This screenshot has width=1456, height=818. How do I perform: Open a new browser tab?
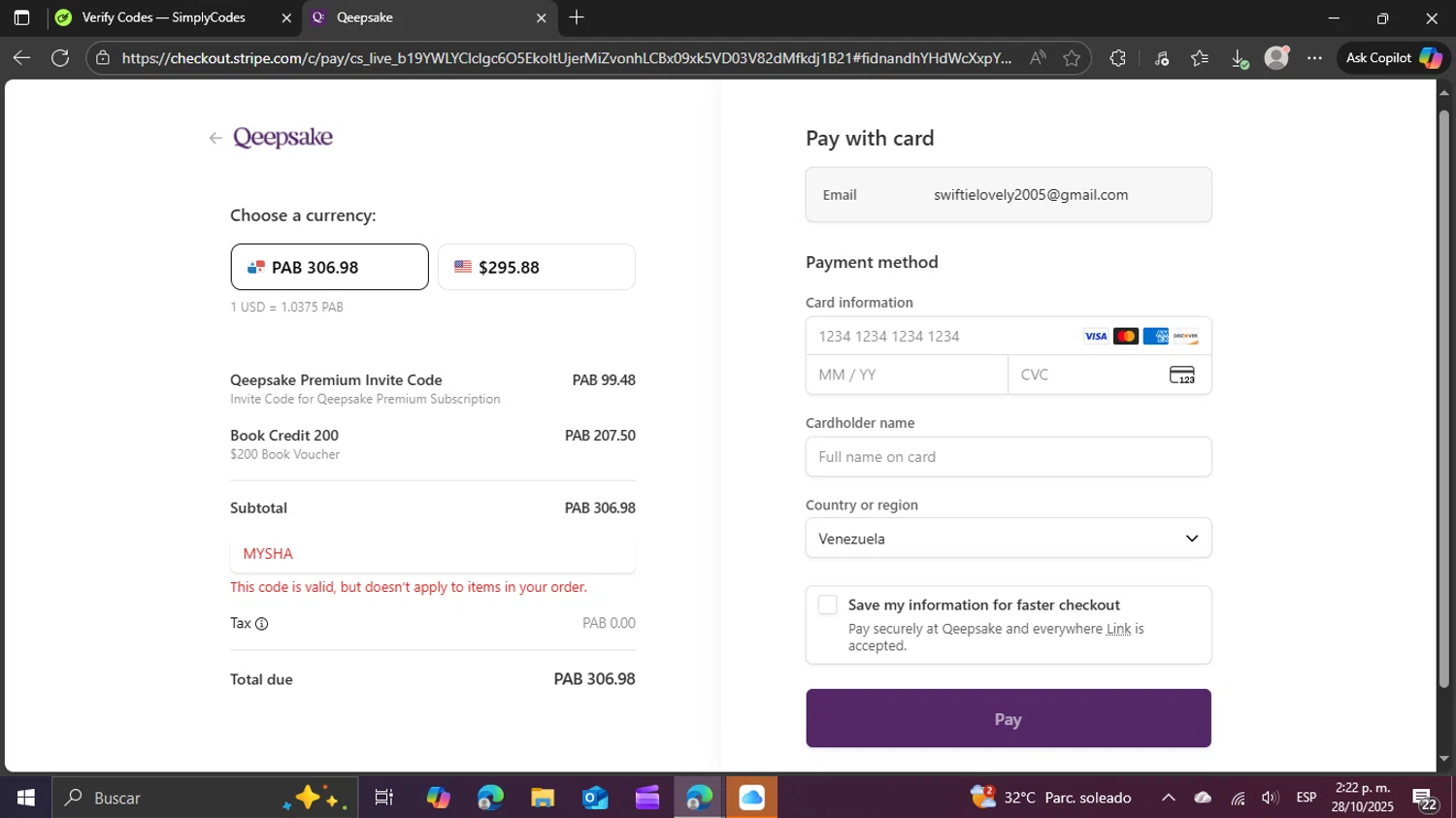click(577, 17)
